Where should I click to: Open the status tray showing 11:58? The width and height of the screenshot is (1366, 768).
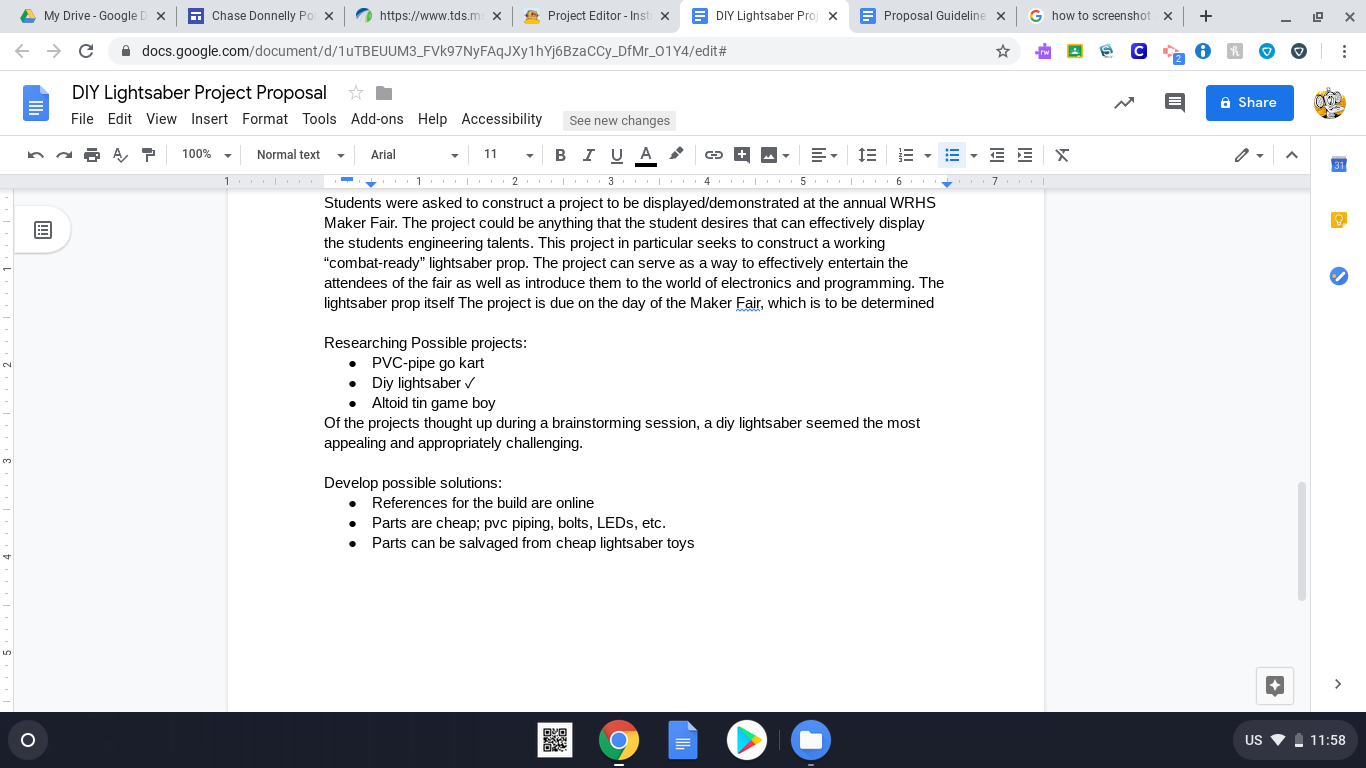[x=1295, y=740]
